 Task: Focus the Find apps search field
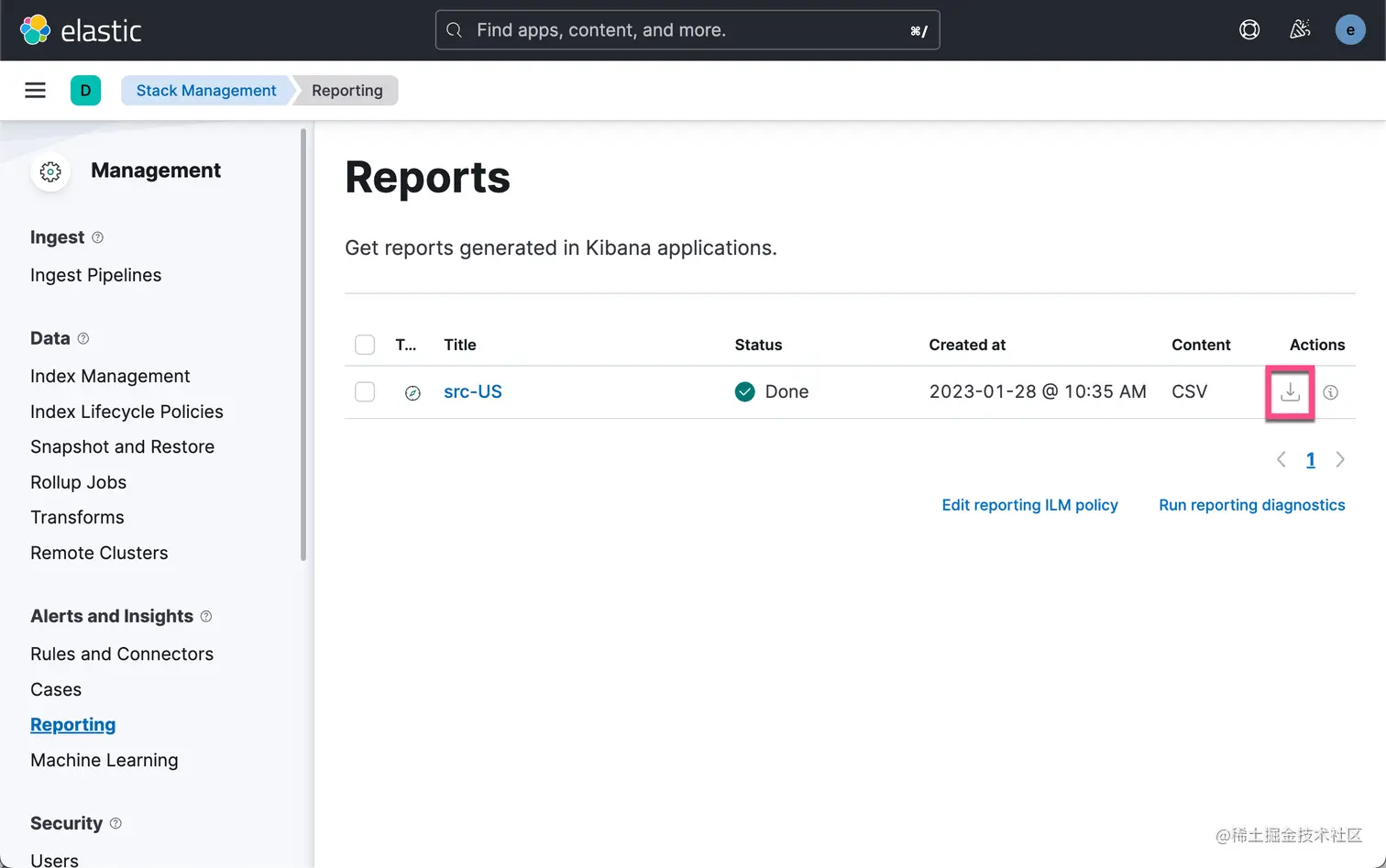(x=687, y=30)
